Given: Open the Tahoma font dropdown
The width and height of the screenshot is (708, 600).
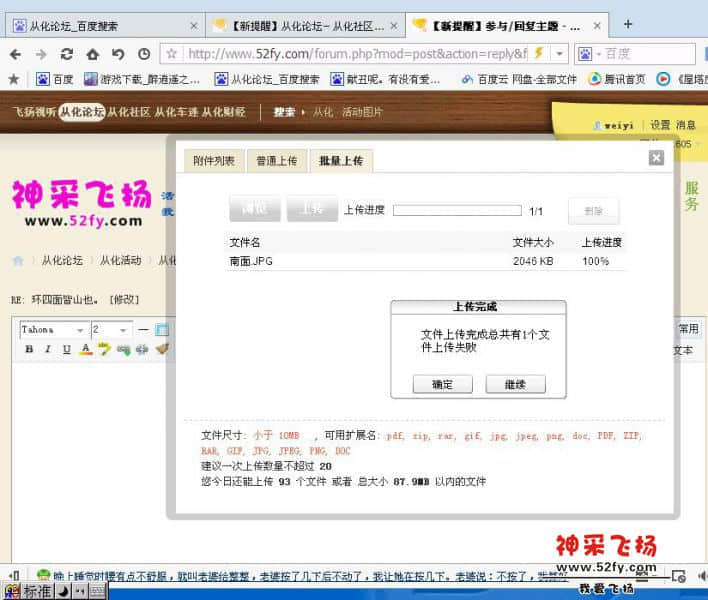Looking at the screenshot, I should [53, 330].
